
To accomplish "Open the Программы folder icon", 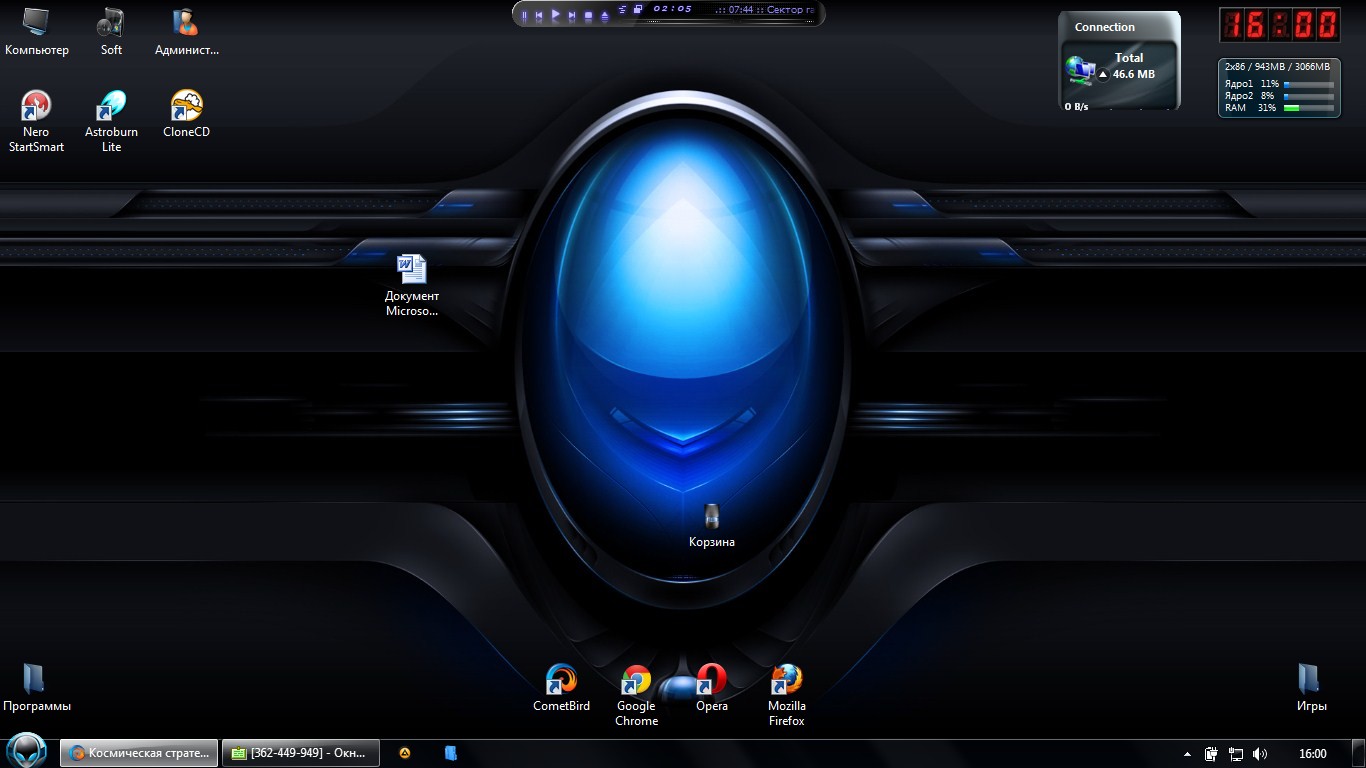I will tap(37, 688).
